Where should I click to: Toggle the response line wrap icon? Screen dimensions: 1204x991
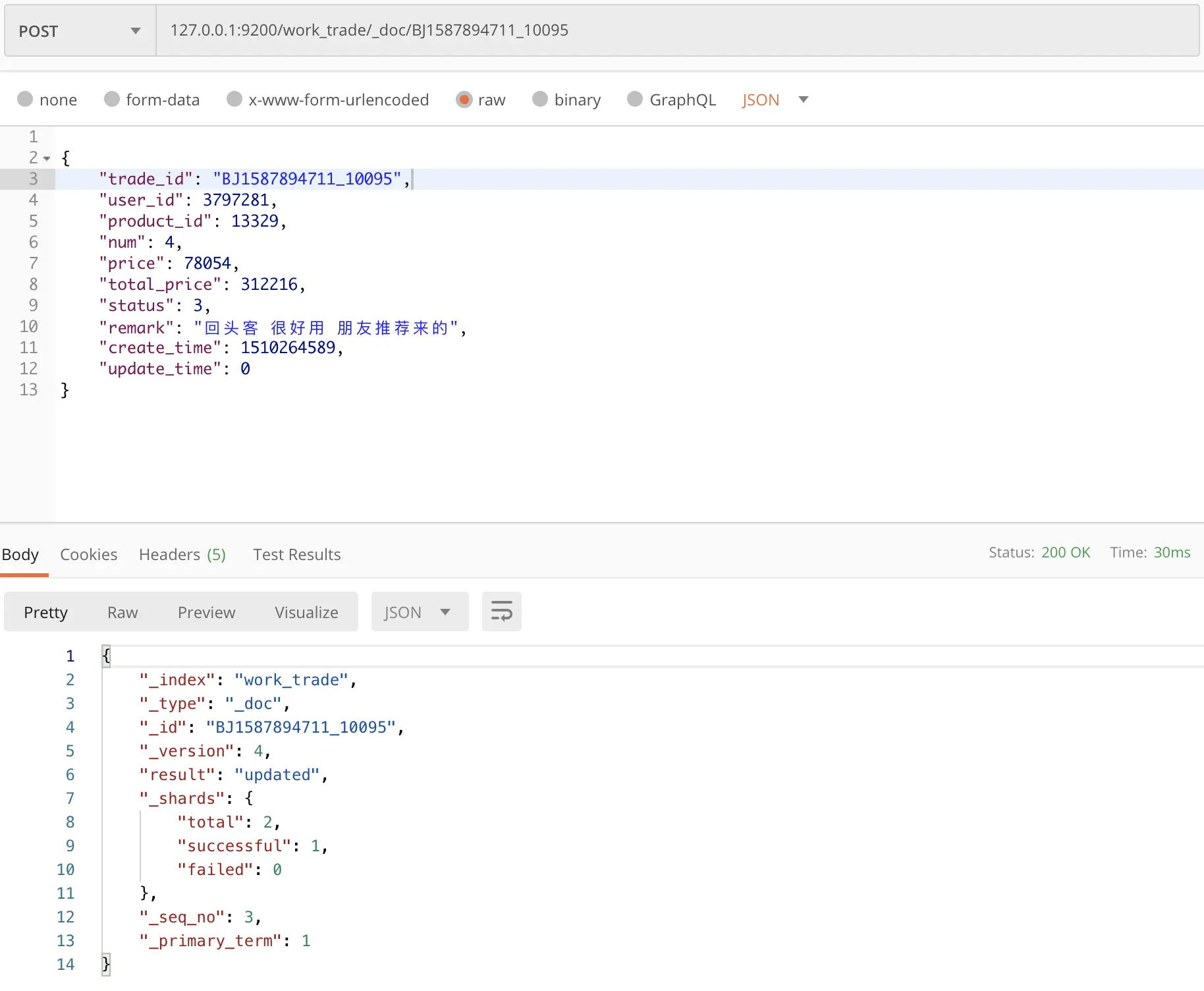502,612
